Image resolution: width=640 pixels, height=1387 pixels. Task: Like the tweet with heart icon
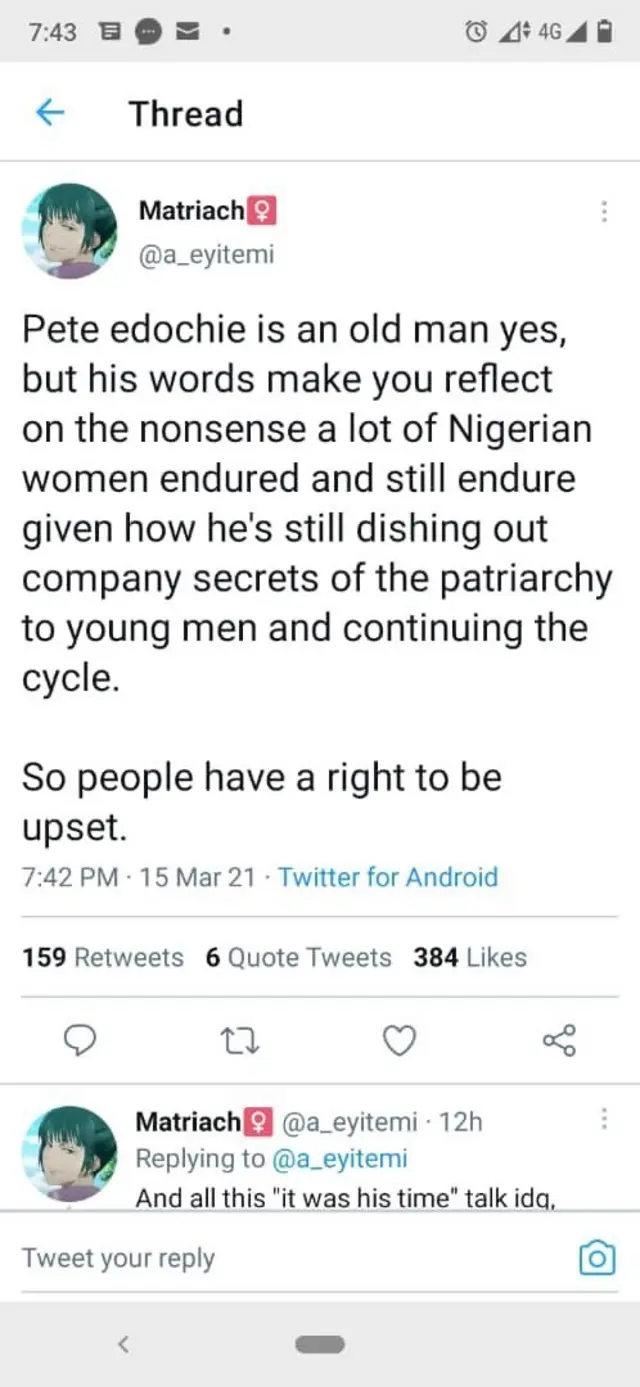(x=399, y=1040)
